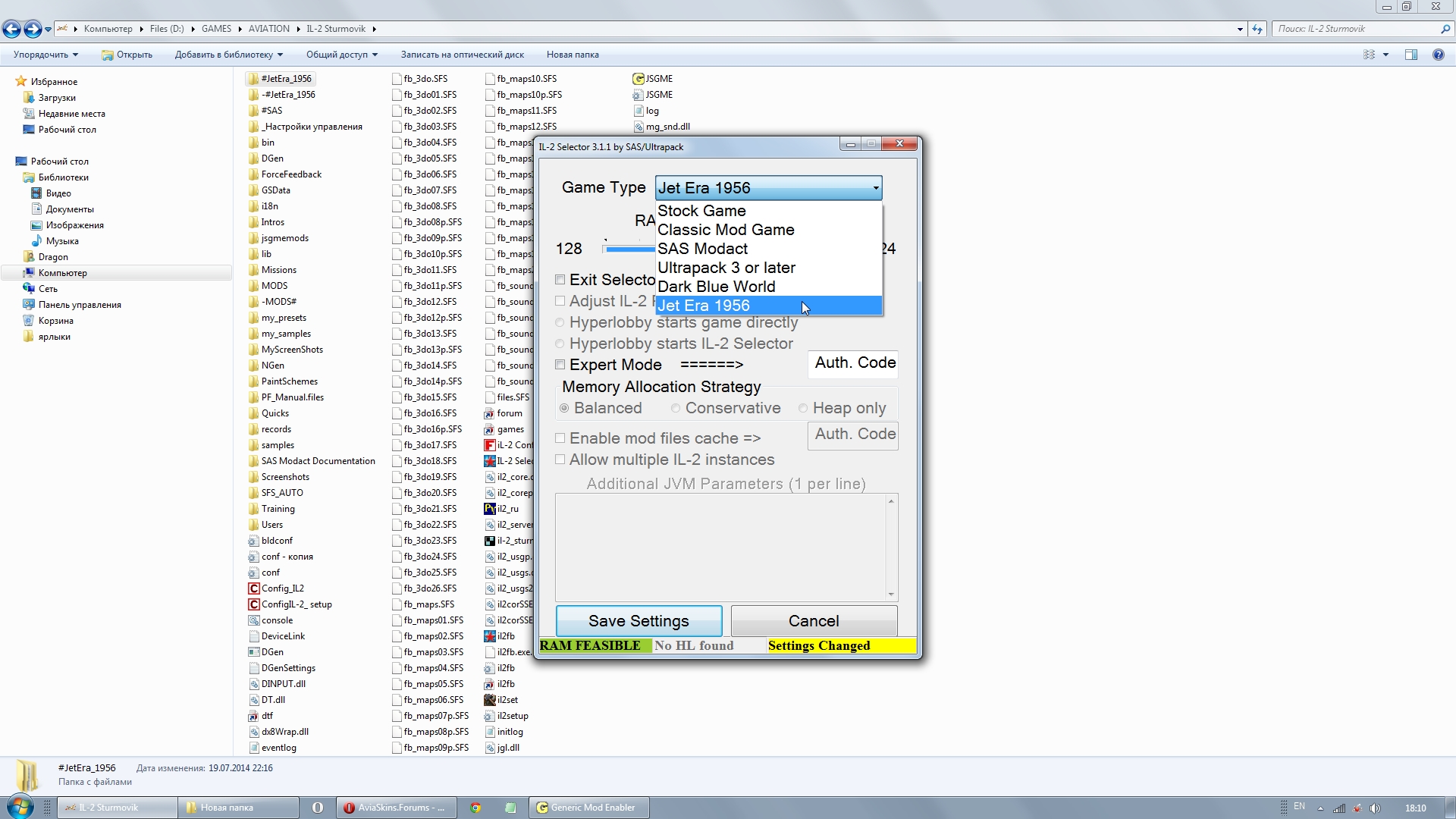The image size is (1456, 819).
Task: Click inside the Additional JVM Parameters box
Action: click(720, 546)
